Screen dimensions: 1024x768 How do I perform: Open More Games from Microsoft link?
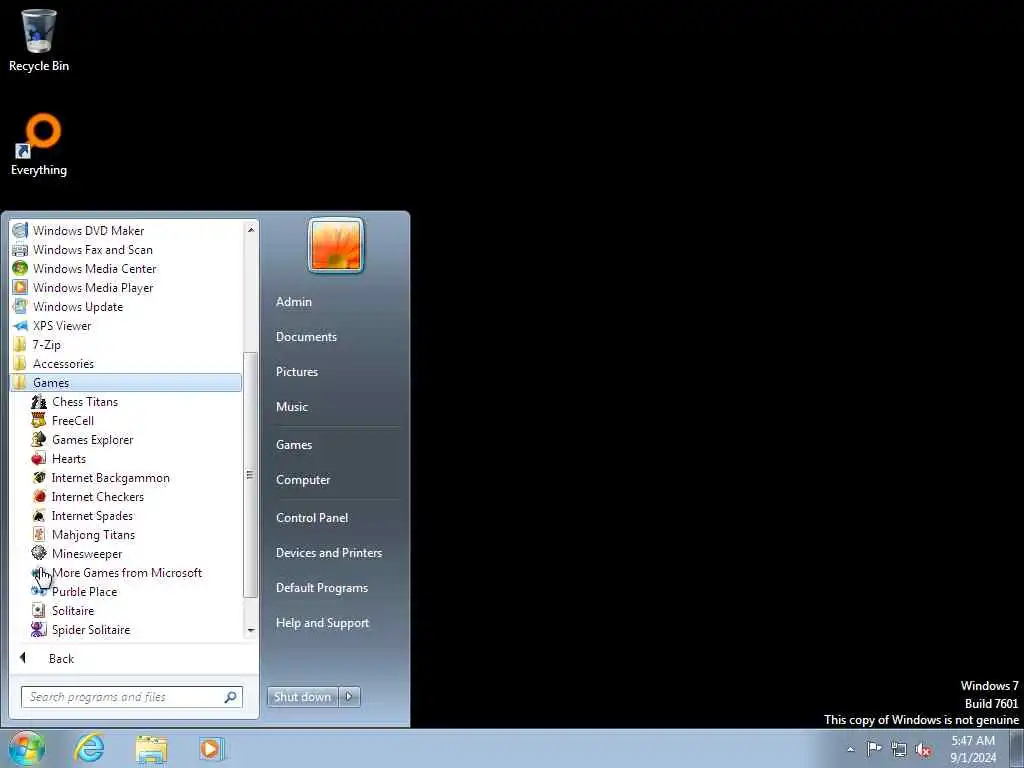coord(126,573)
